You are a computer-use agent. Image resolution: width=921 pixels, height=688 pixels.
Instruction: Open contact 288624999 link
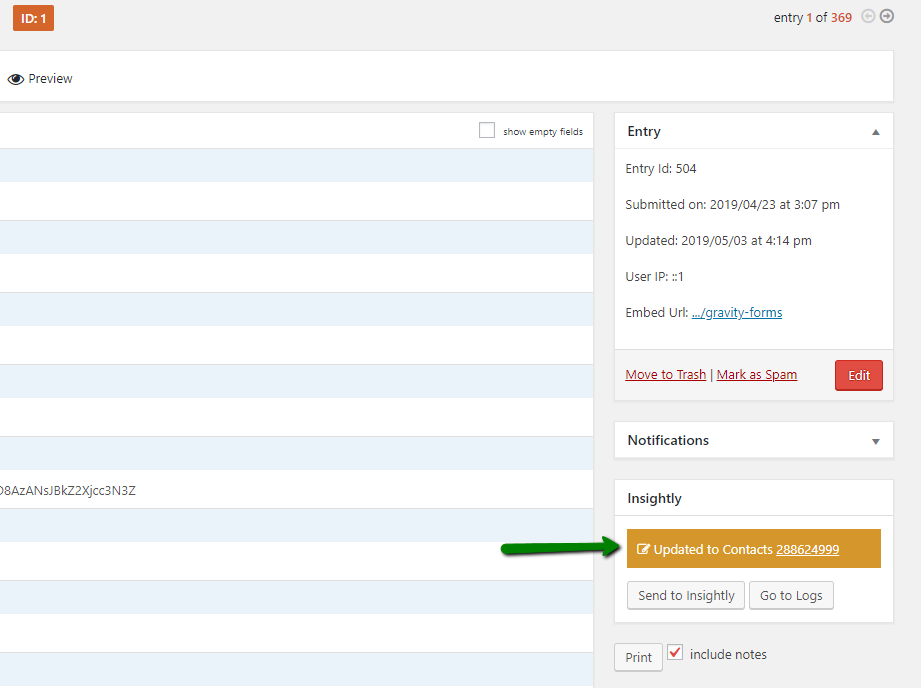tap(808, 550)
